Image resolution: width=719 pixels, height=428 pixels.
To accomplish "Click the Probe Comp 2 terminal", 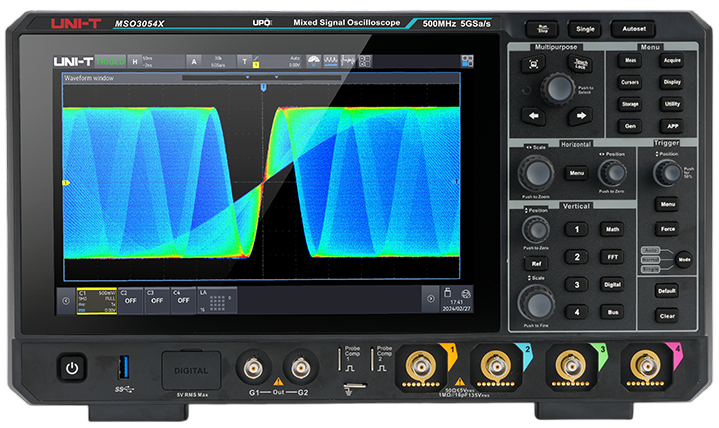I will [x=372, y=359].
